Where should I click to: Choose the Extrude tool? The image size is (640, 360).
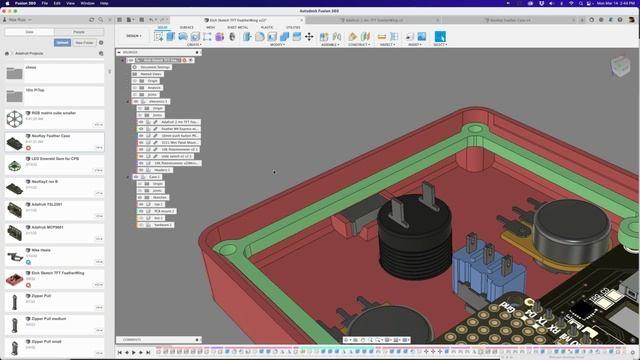point(171,37)
